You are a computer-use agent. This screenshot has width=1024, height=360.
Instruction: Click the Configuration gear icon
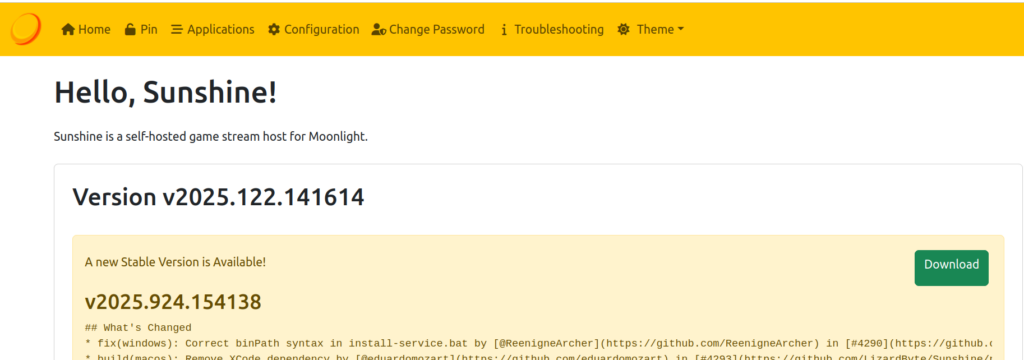[274, 29]
